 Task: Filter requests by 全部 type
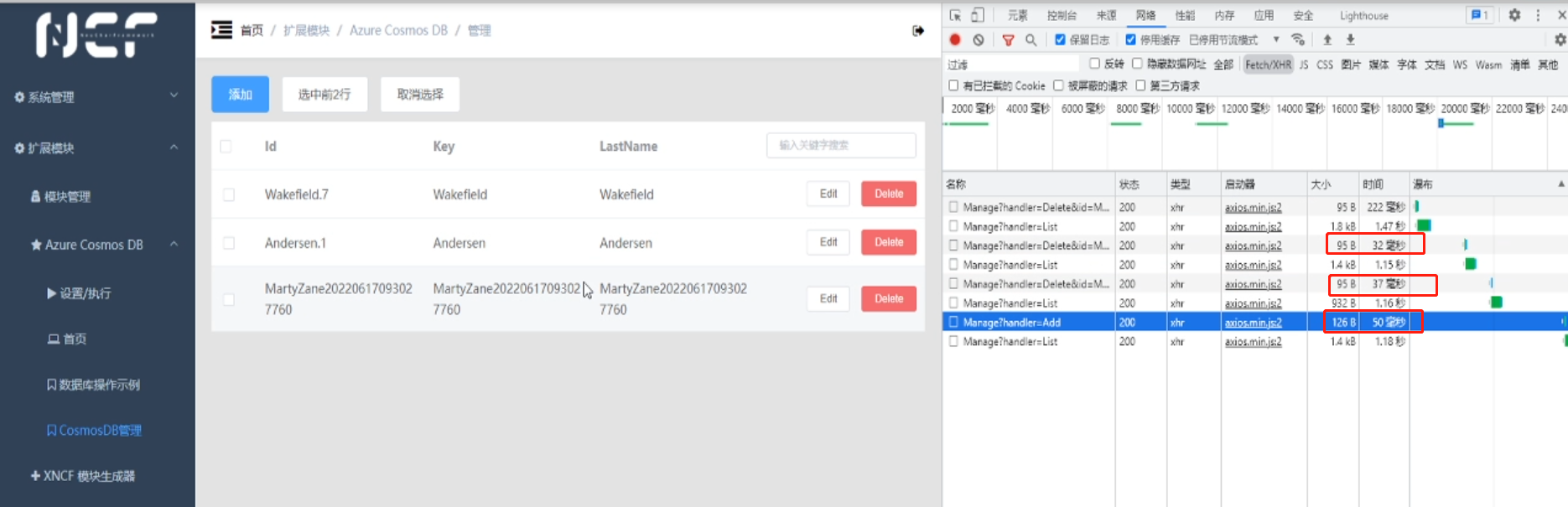1223,65
